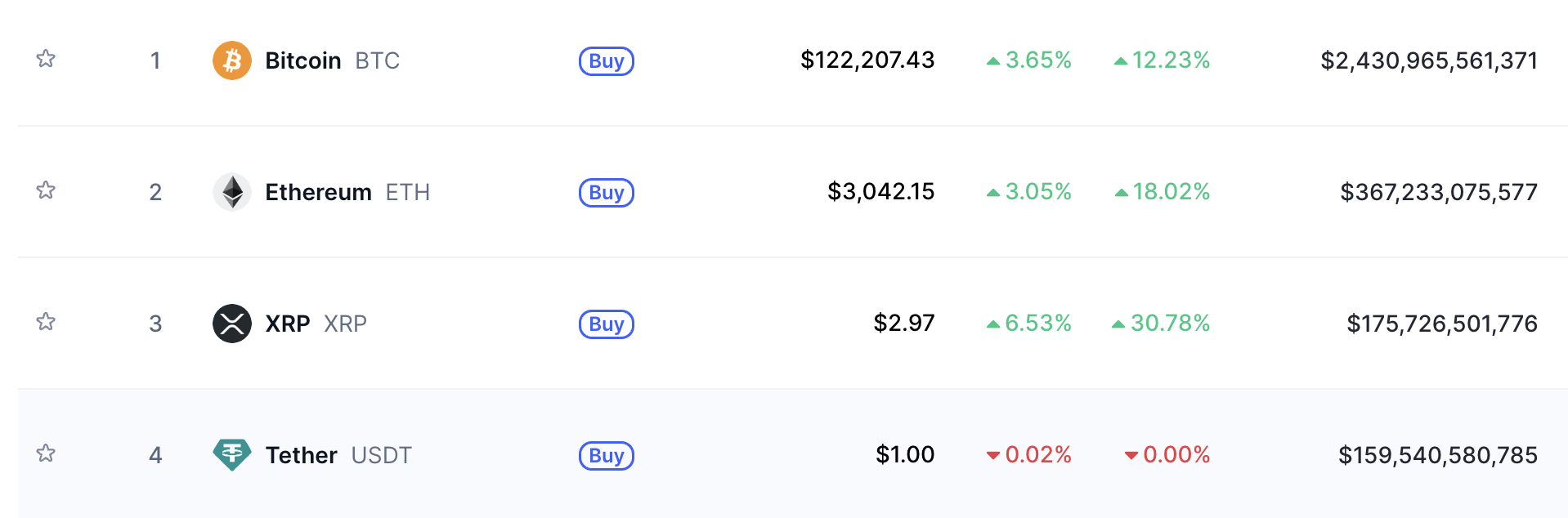Screen dimensions: 1568x518
Task: Click the Tether green logo icon
Action: (x=232, y=455)
